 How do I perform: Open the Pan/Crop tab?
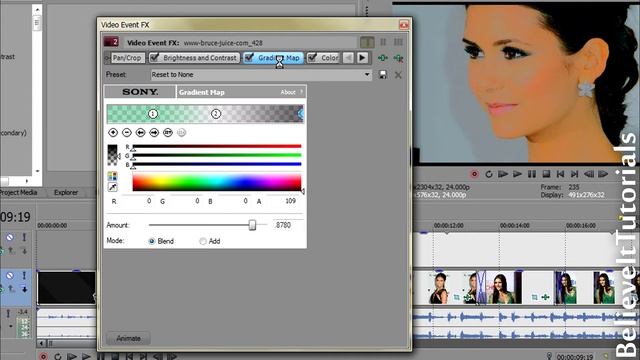pyautogui.click(x=127, y=58)
